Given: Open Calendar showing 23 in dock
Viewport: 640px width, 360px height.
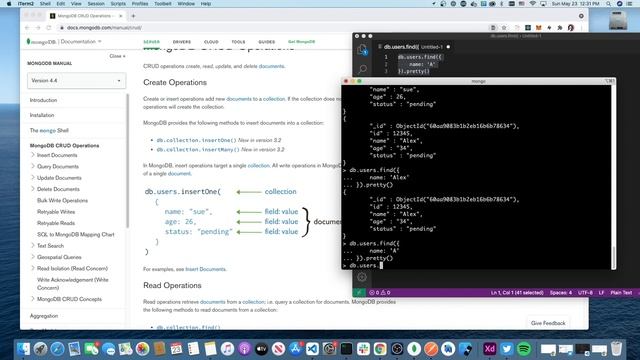Looking at the screenshot, I should point(176,349).
